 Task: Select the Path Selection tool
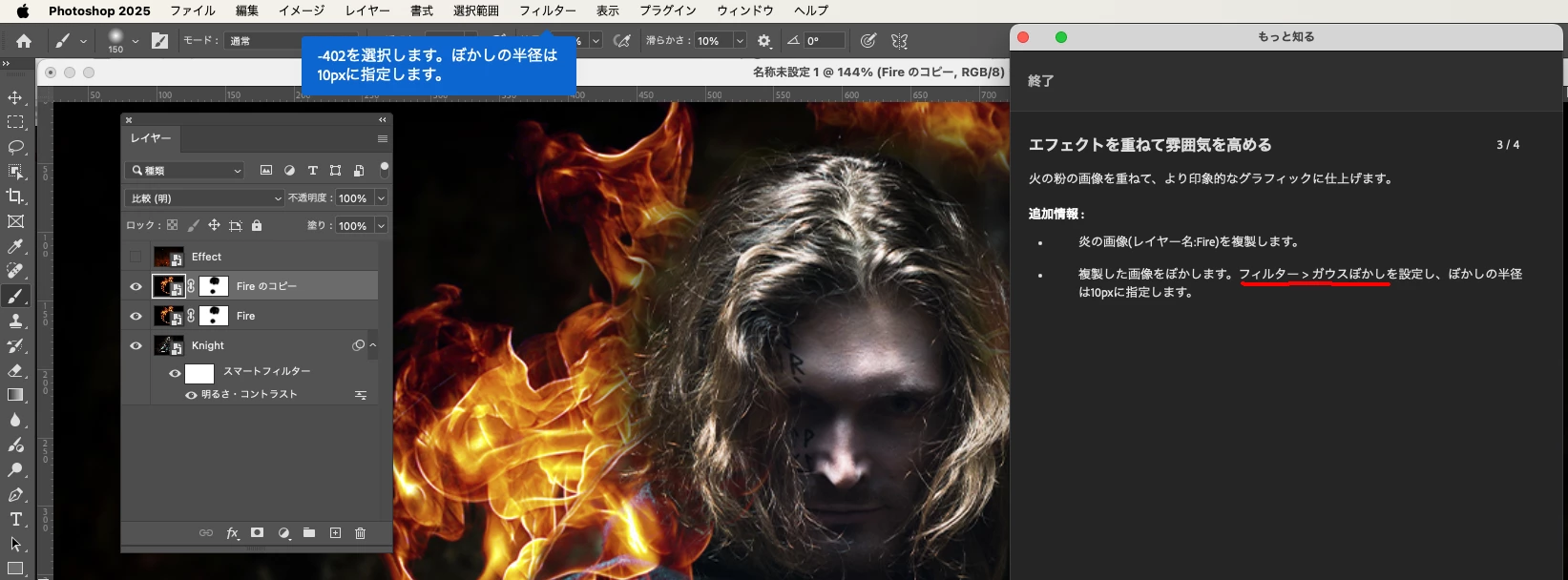click(16, 544)
